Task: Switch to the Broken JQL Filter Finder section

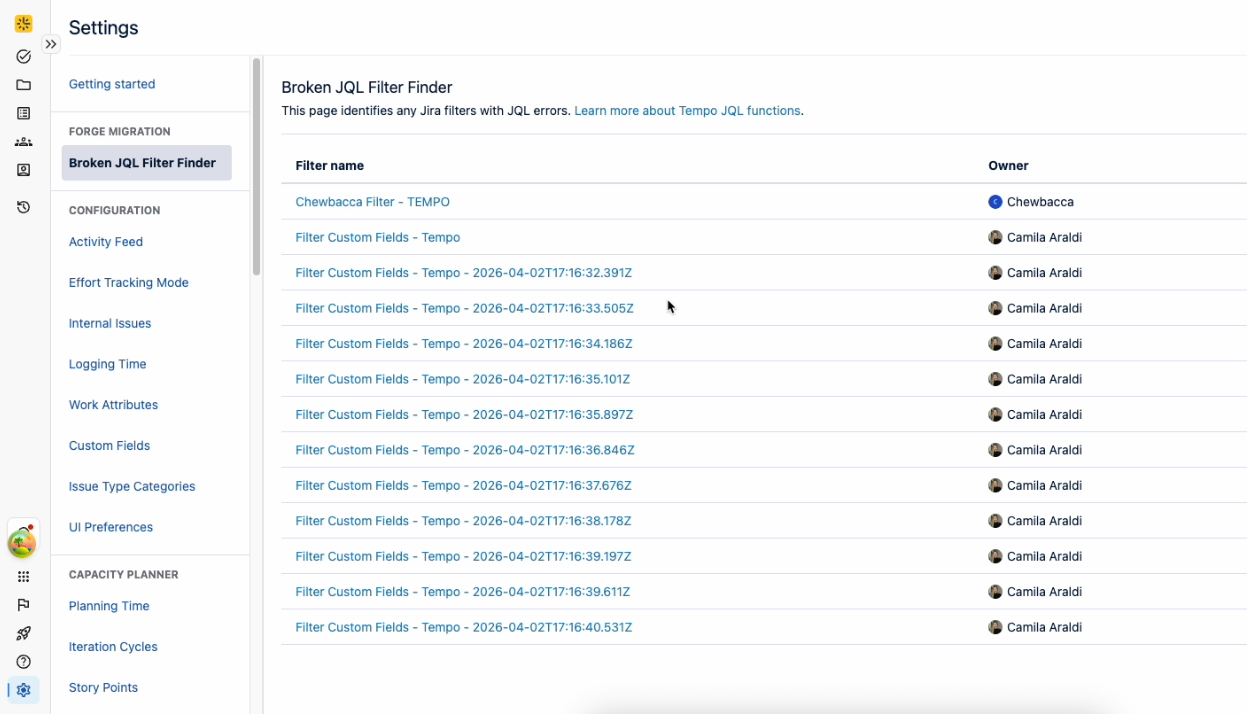Action: click(146, 161)
